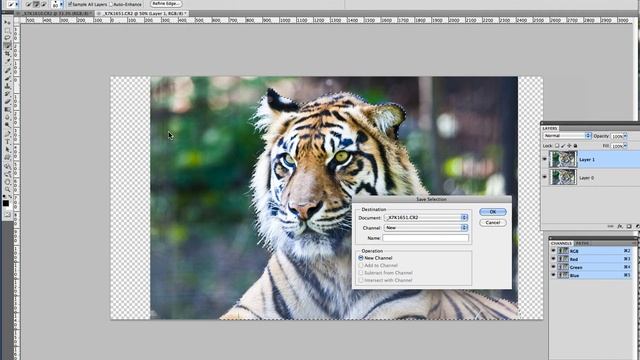The image size is (640, 360).
Task: Click the Refine Edge button
Action: [166, 4]
